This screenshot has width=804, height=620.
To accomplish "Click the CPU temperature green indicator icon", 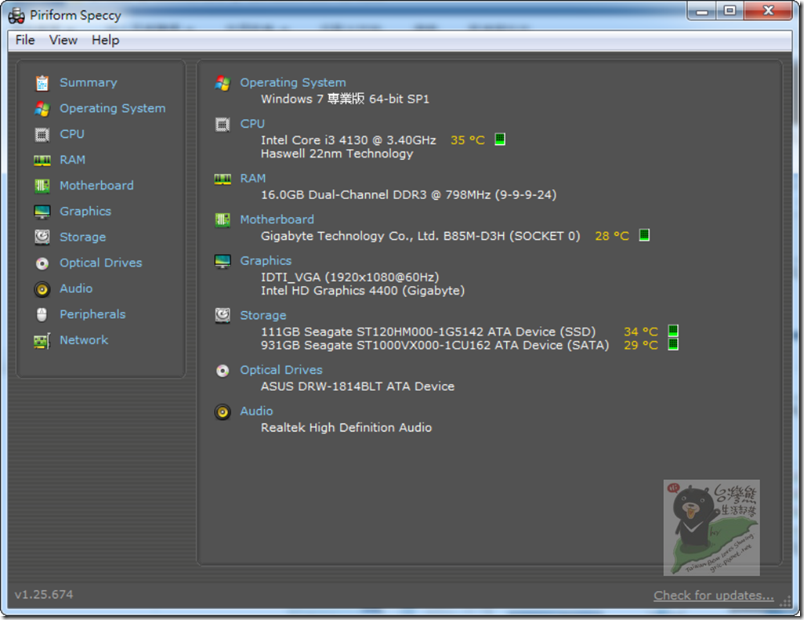I will (500, 139).
